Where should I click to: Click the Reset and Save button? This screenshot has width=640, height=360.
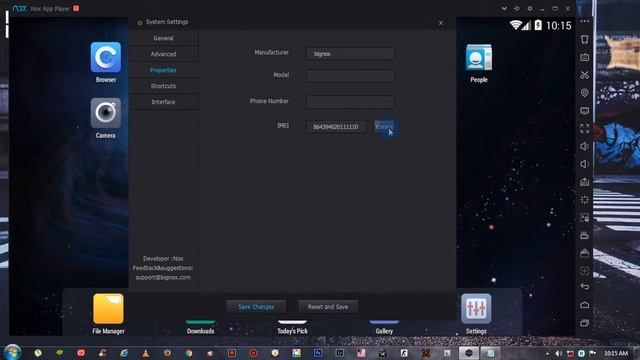tap(328, 307)
